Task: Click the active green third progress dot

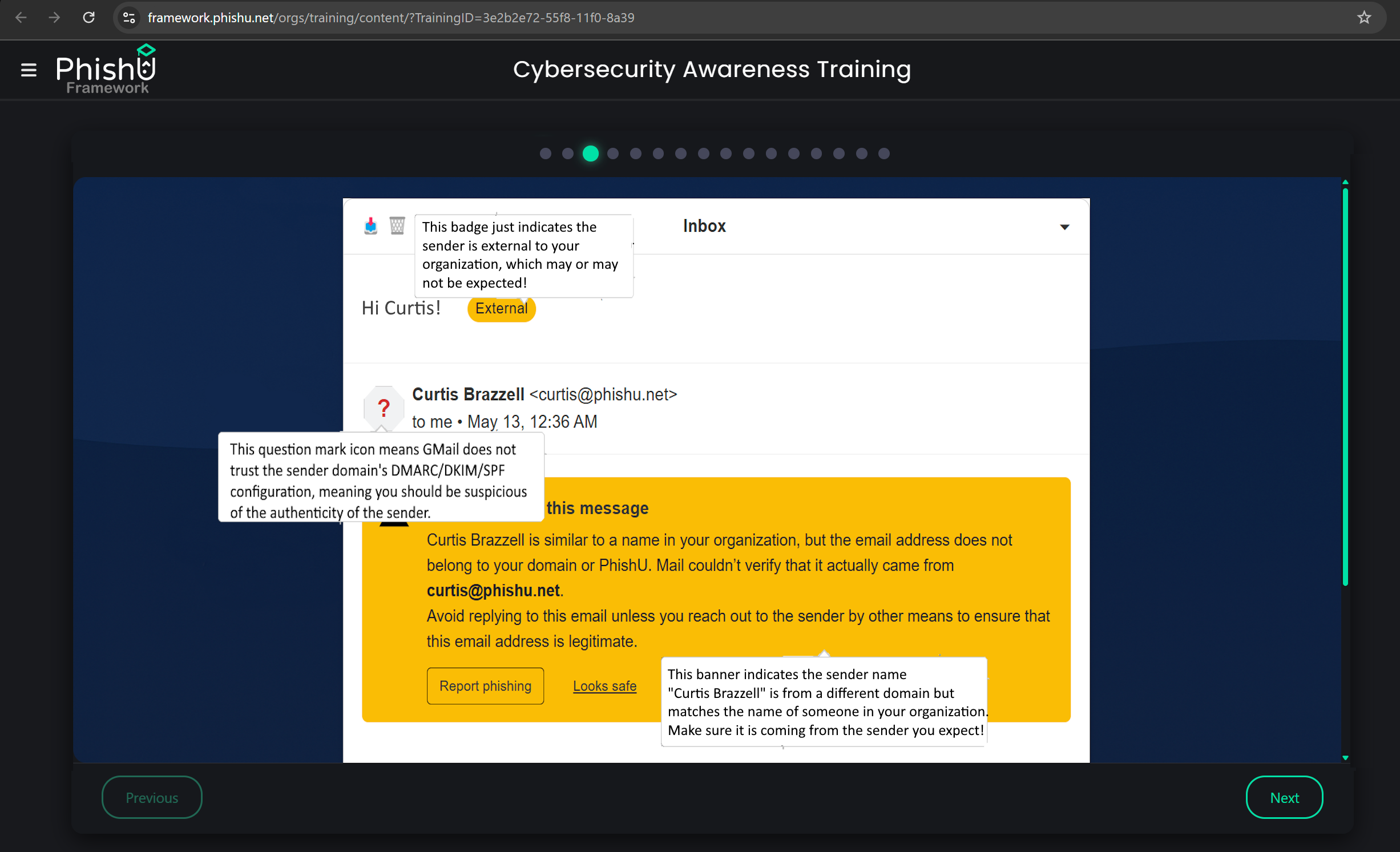Action: (x=591, y=154)
